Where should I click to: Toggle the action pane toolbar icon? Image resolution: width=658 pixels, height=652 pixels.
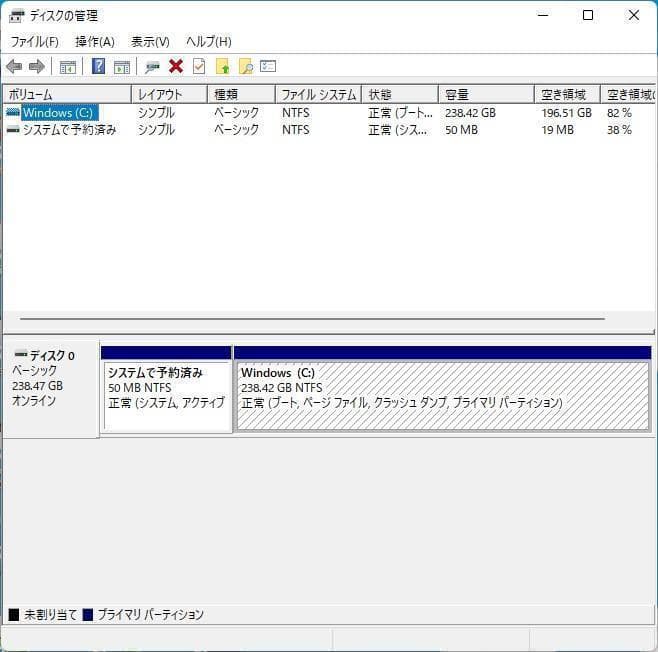coord(122,67)
